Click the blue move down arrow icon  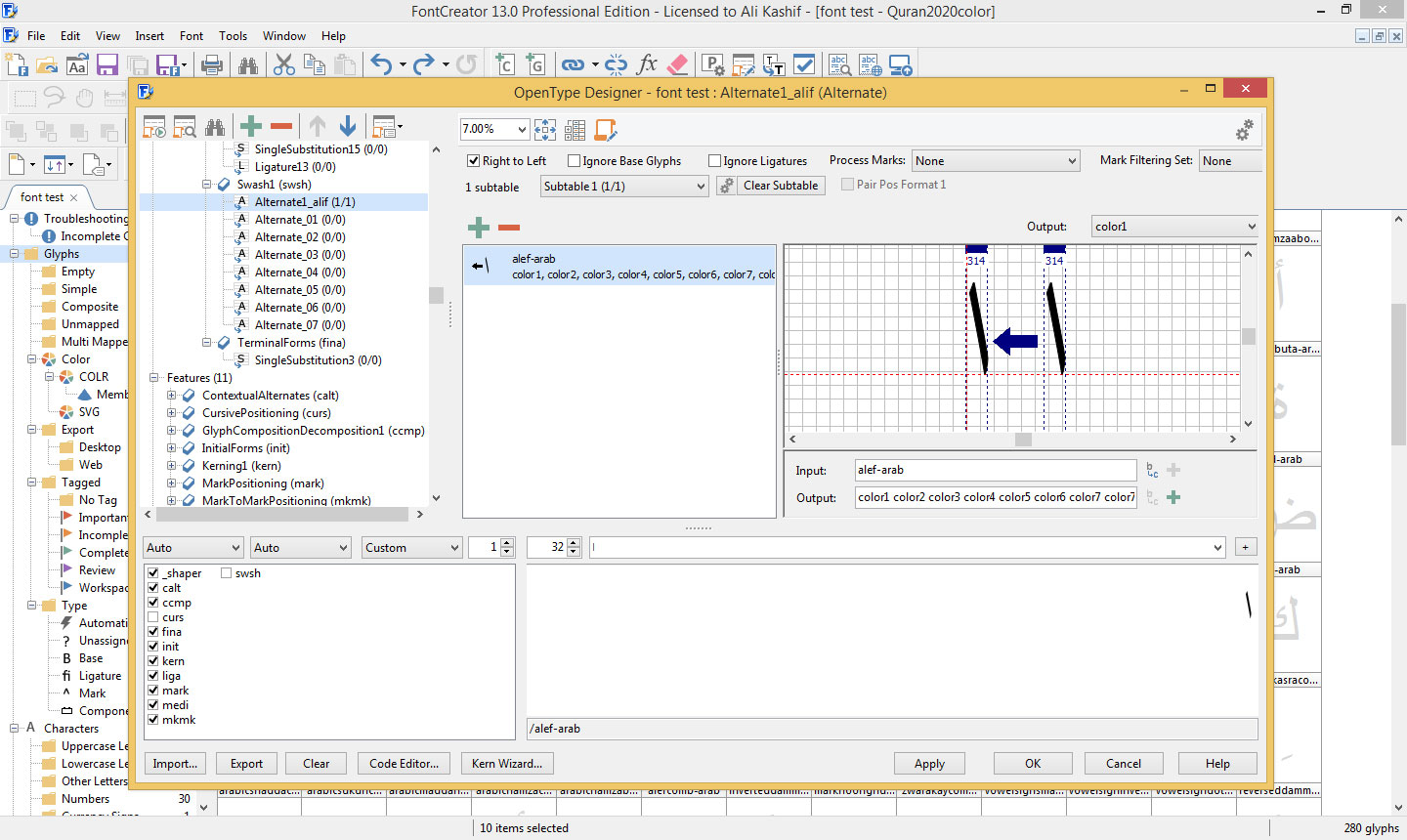[x=348, y=127]
